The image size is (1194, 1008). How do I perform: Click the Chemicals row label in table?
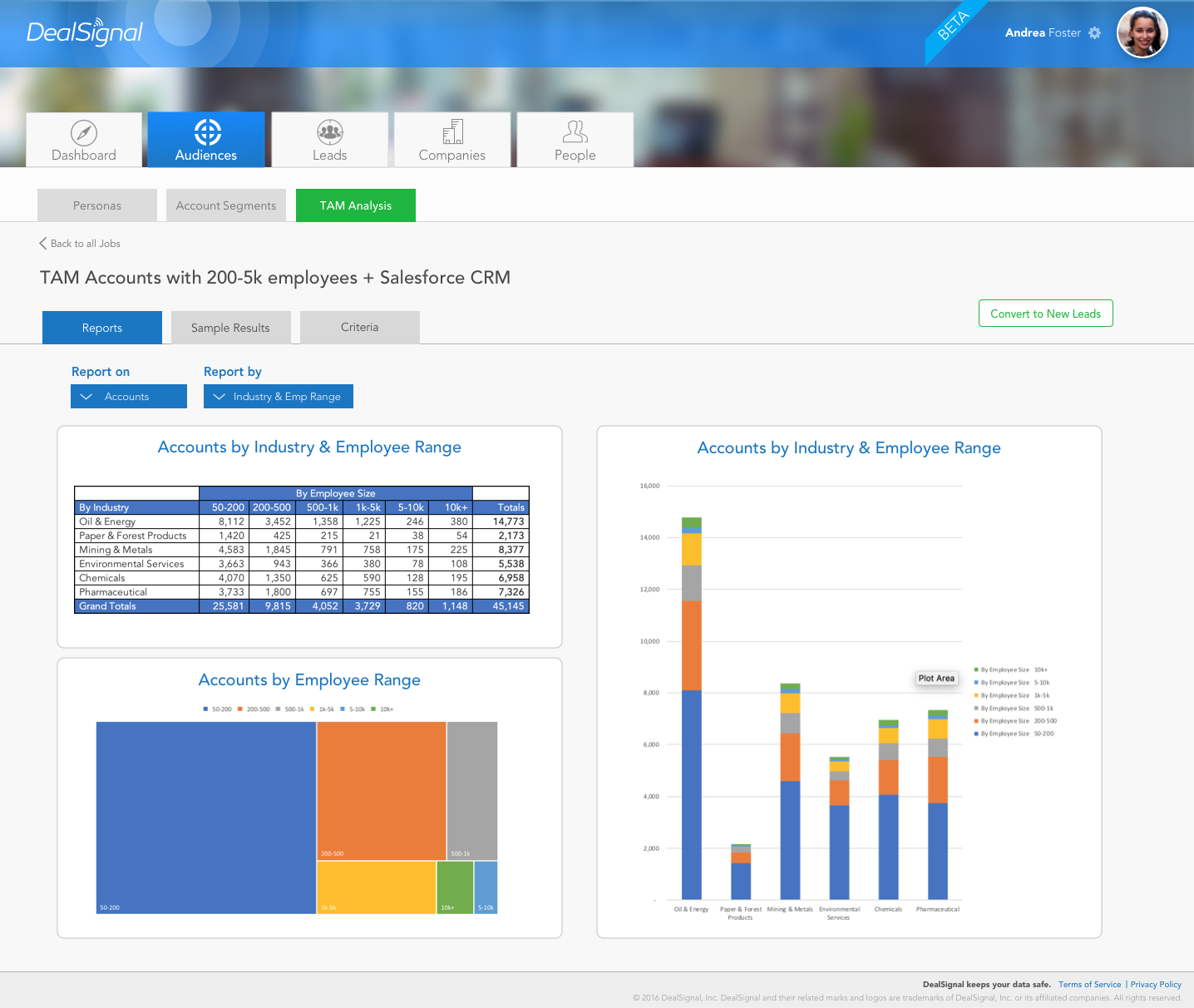tap(102, 578)
